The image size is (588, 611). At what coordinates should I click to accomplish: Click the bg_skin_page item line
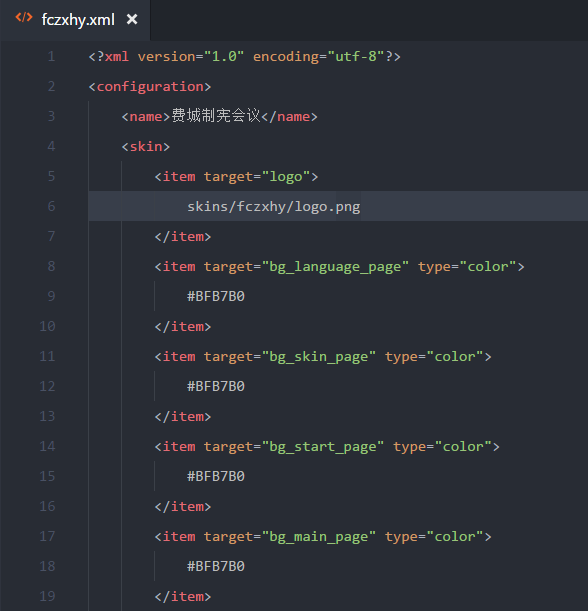[x=323, y=357]
